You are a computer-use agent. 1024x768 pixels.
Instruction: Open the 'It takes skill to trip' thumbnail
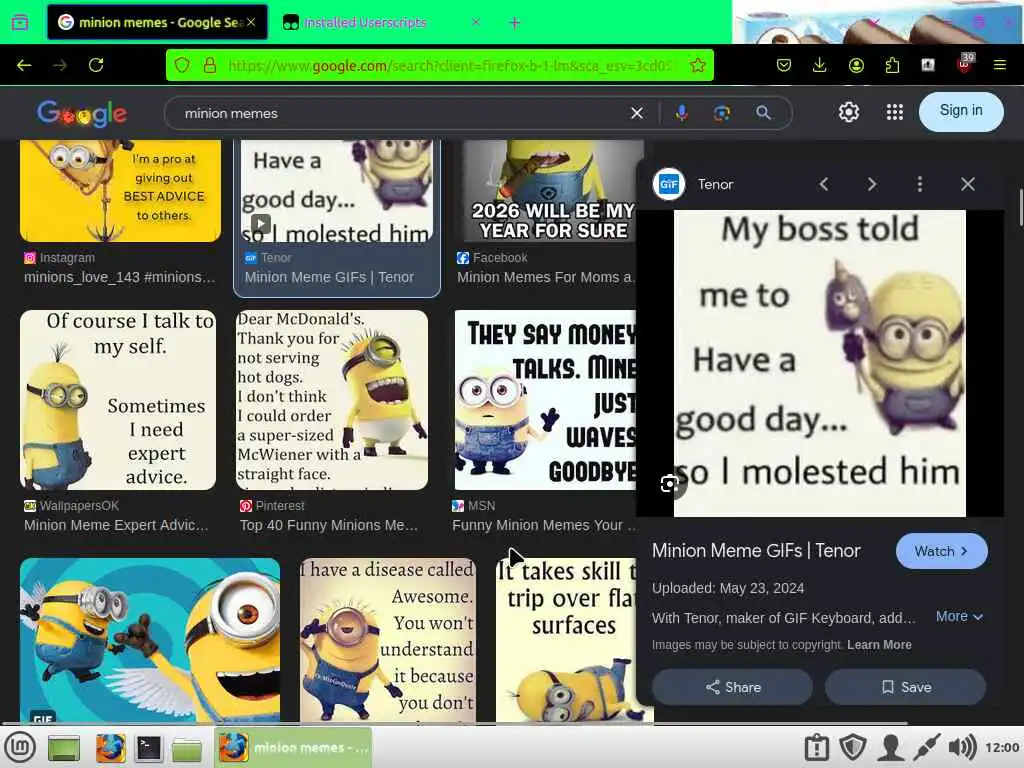[566, 640]
